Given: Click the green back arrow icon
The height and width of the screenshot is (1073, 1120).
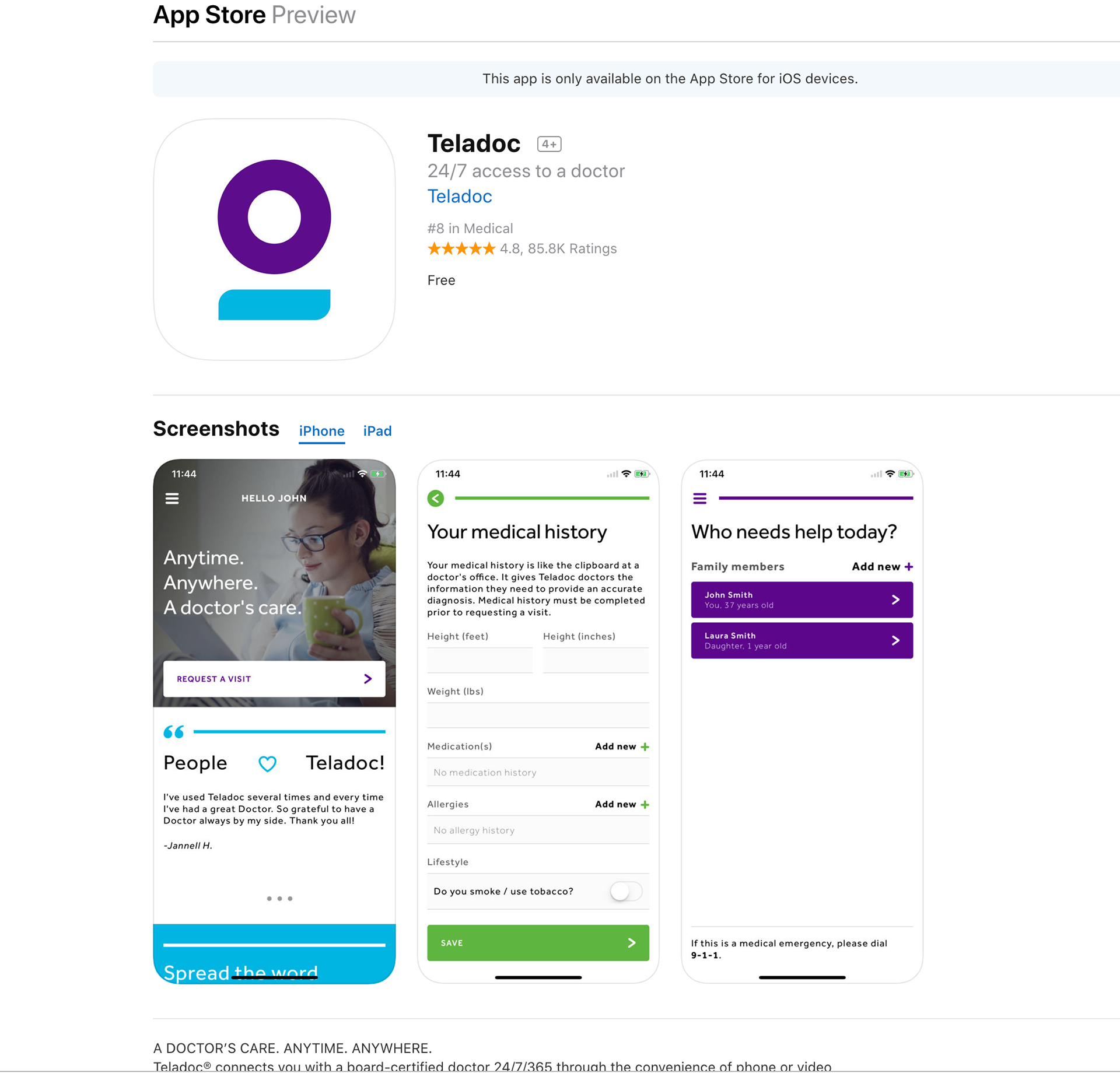Looking at the screenshot, I should point(436,499).
